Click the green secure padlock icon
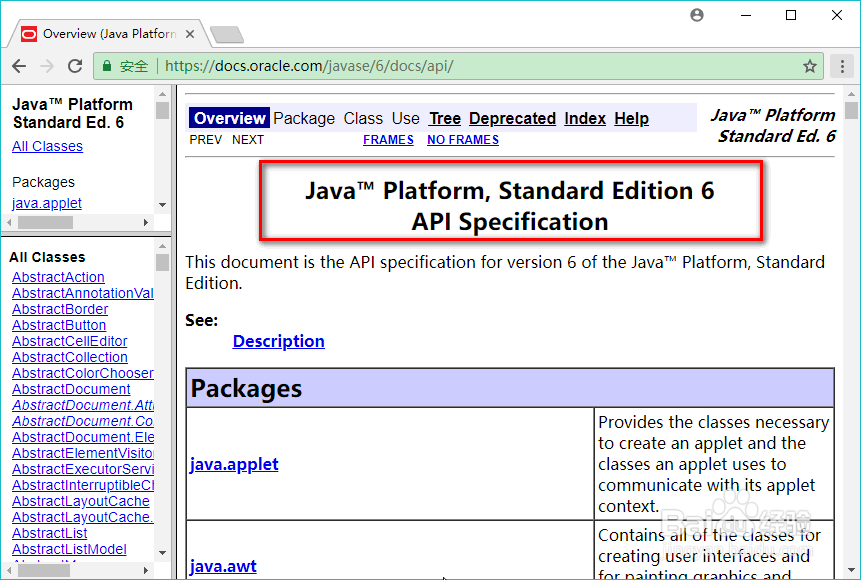 point(107,66)
